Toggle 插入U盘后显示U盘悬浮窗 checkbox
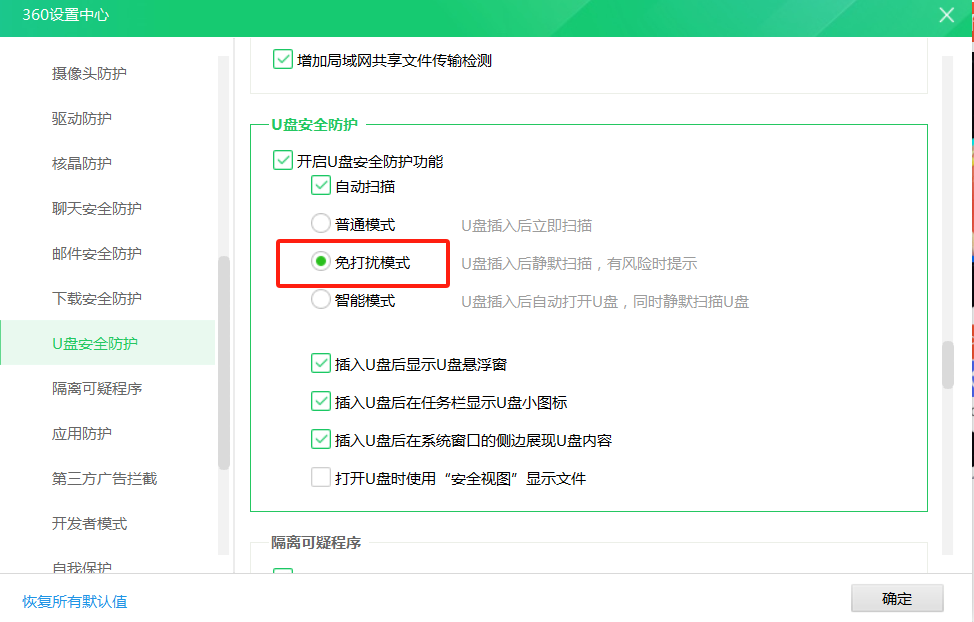 [x=321, y=363]
